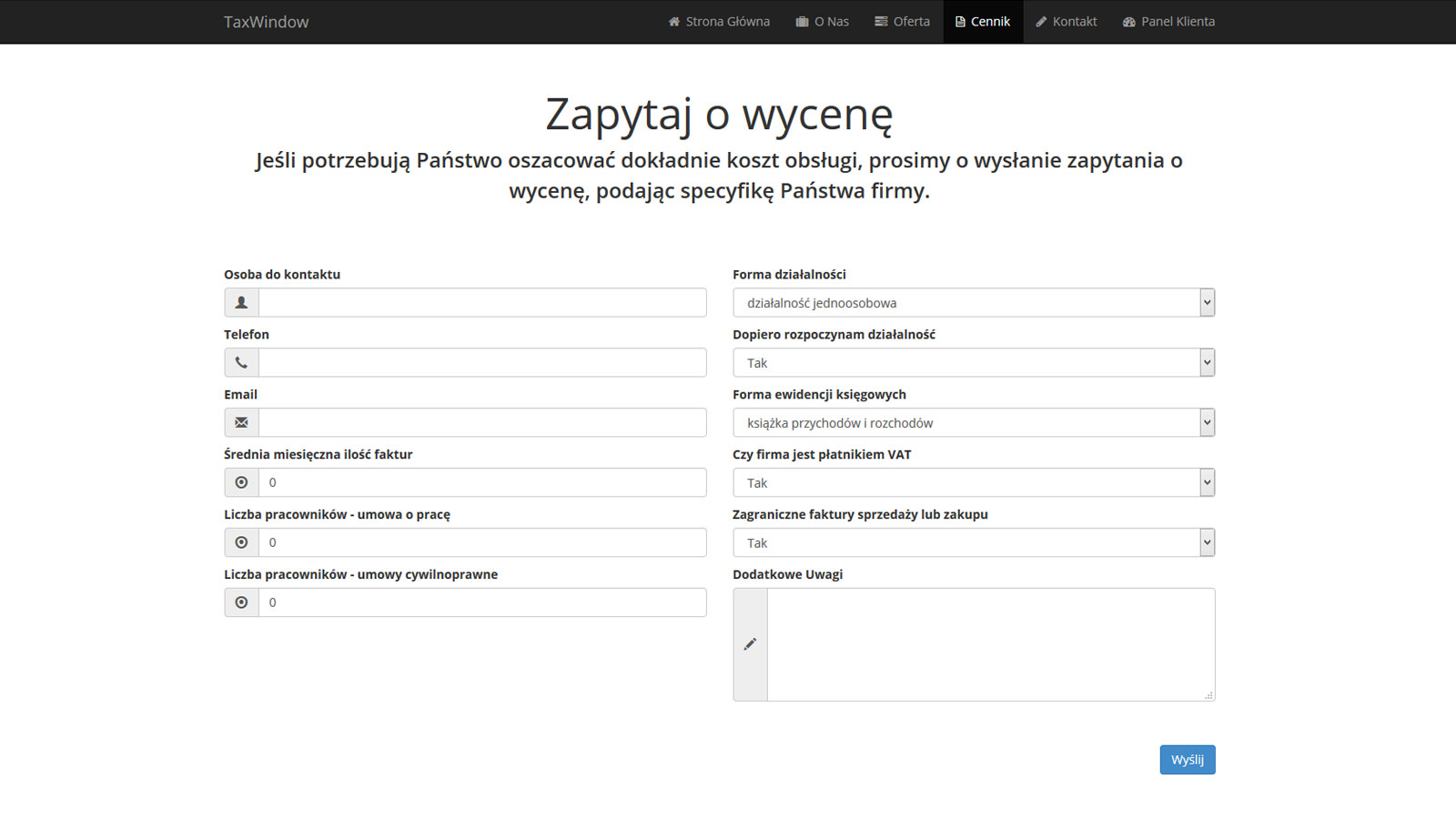Click the textarea resize handle corner
Screen dimensions: 1456x819
click(1208, 695)
